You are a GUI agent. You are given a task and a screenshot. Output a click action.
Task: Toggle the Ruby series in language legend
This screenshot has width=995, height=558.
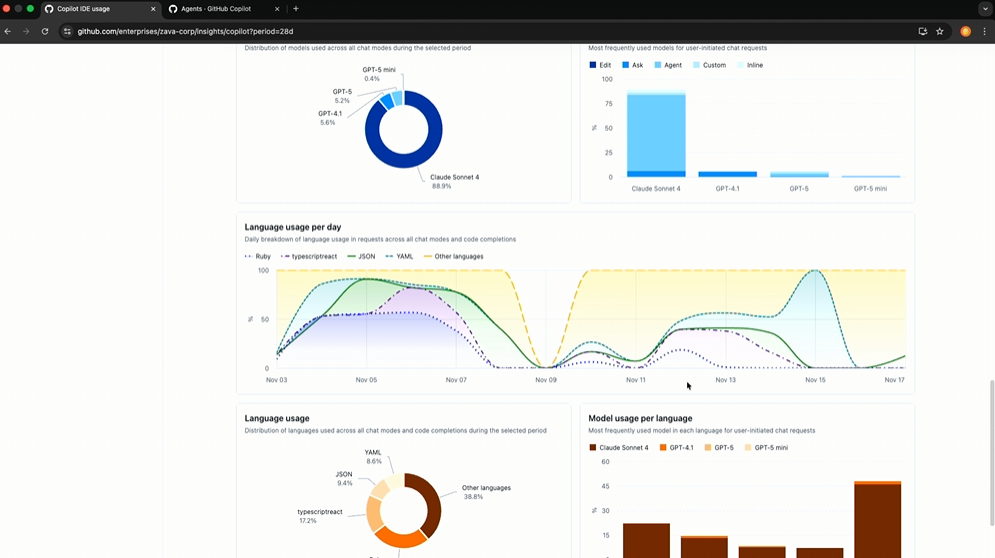pyautogui.click(x=258, y=257)
